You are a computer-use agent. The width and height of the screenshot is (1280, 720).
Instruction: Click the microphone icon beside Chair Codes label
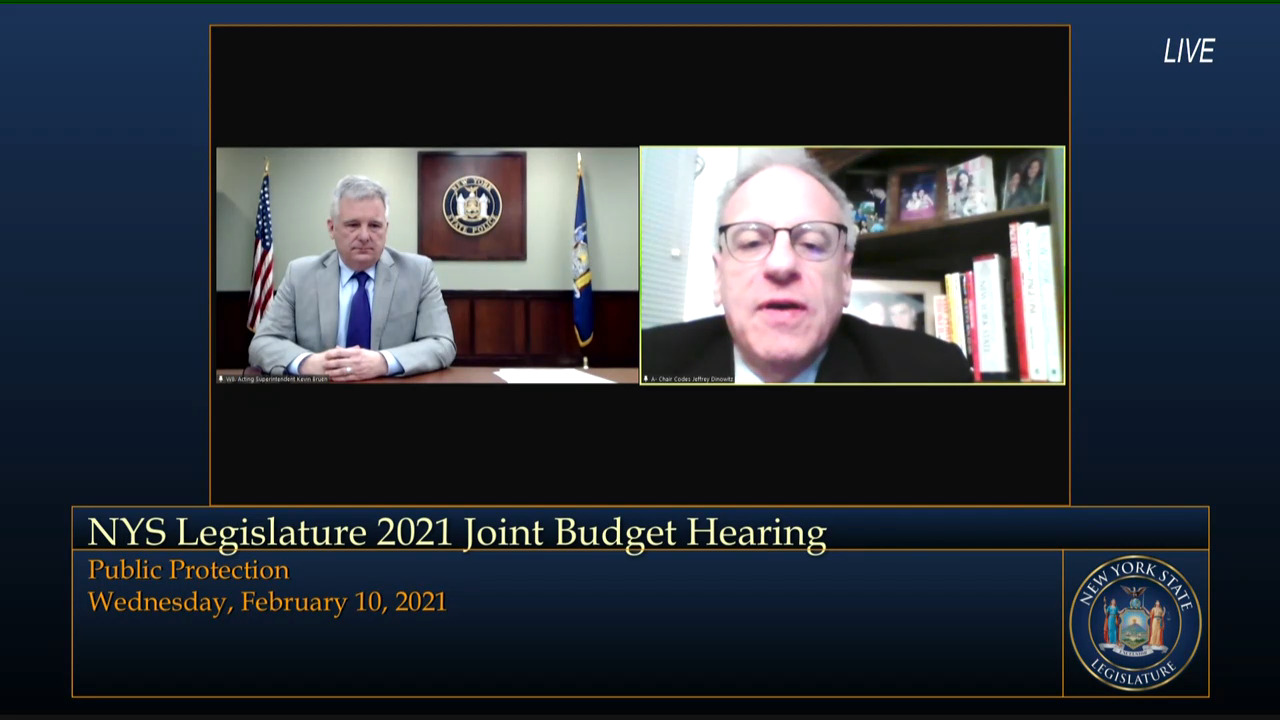tap(646, 379)
